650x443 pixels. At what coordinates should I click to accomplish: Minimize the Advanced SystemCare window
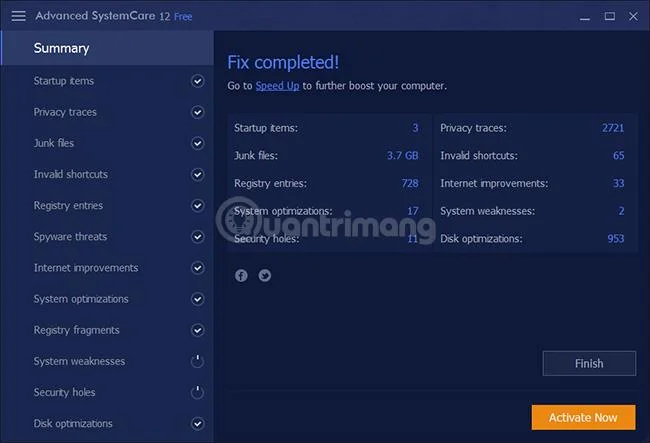pyautogui.click(x=585, y=17)
